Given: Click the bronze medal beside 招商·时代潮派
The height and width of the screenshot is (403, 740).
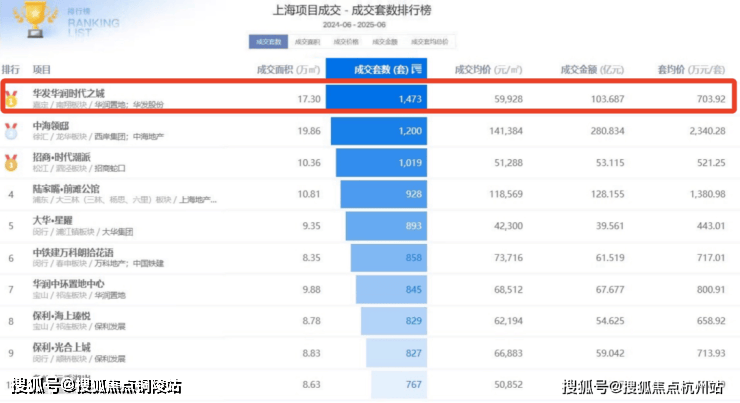Looking at the screenshot, I should [x=10, y=162].
